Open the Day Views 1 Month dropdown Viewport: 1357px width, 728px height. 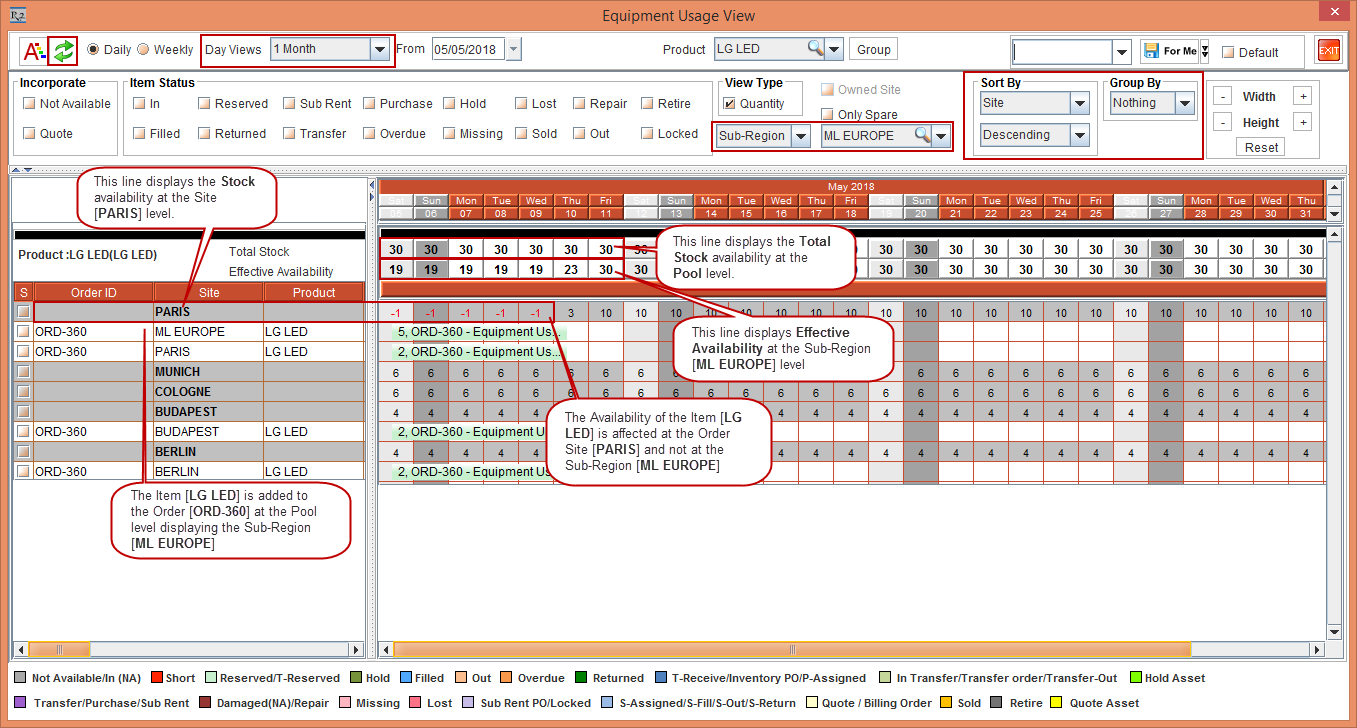pos(379,49)
